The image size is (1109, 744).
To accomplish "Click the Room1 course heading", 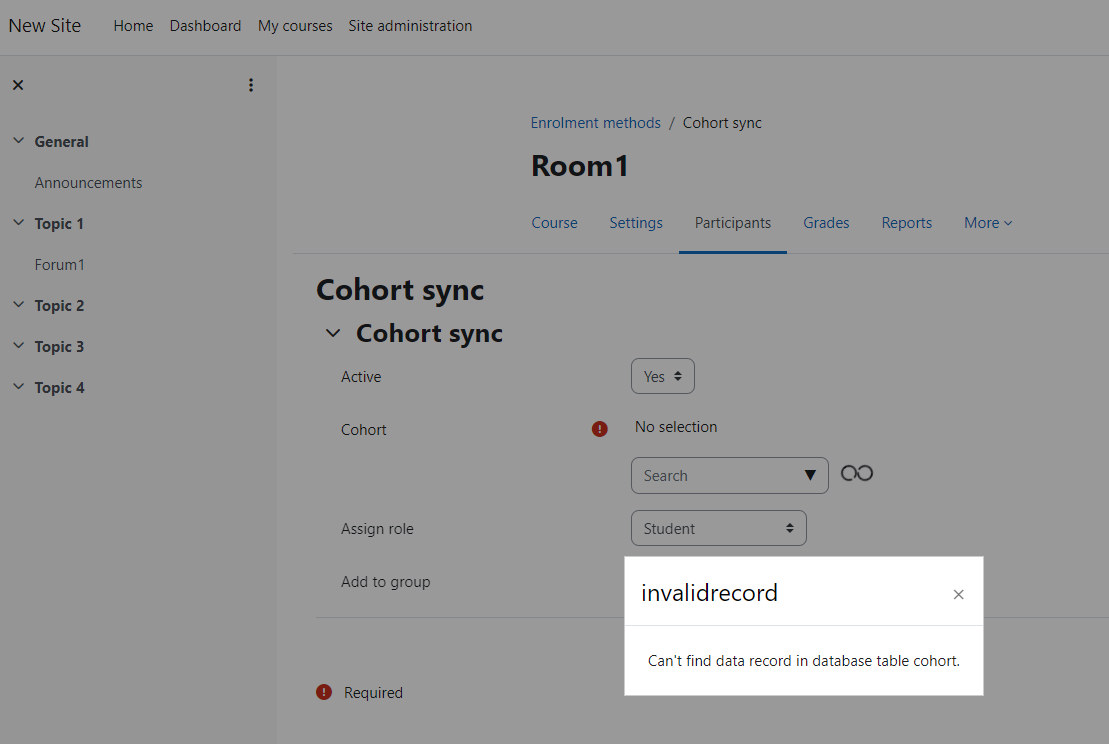I will pyautogui.click(x=580, y=166).
